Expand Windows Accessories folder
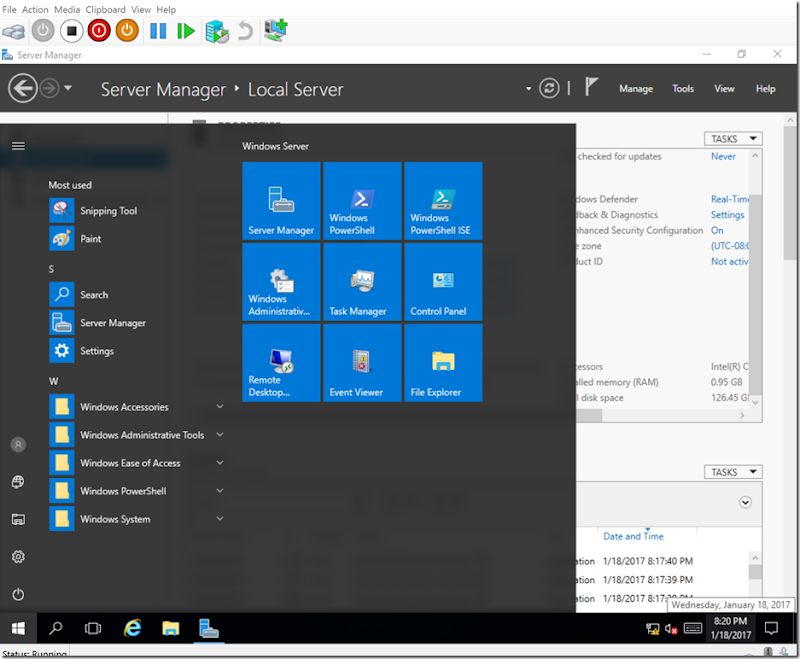The width and height of the screenshot is (800, 659). tap(136, 407)
